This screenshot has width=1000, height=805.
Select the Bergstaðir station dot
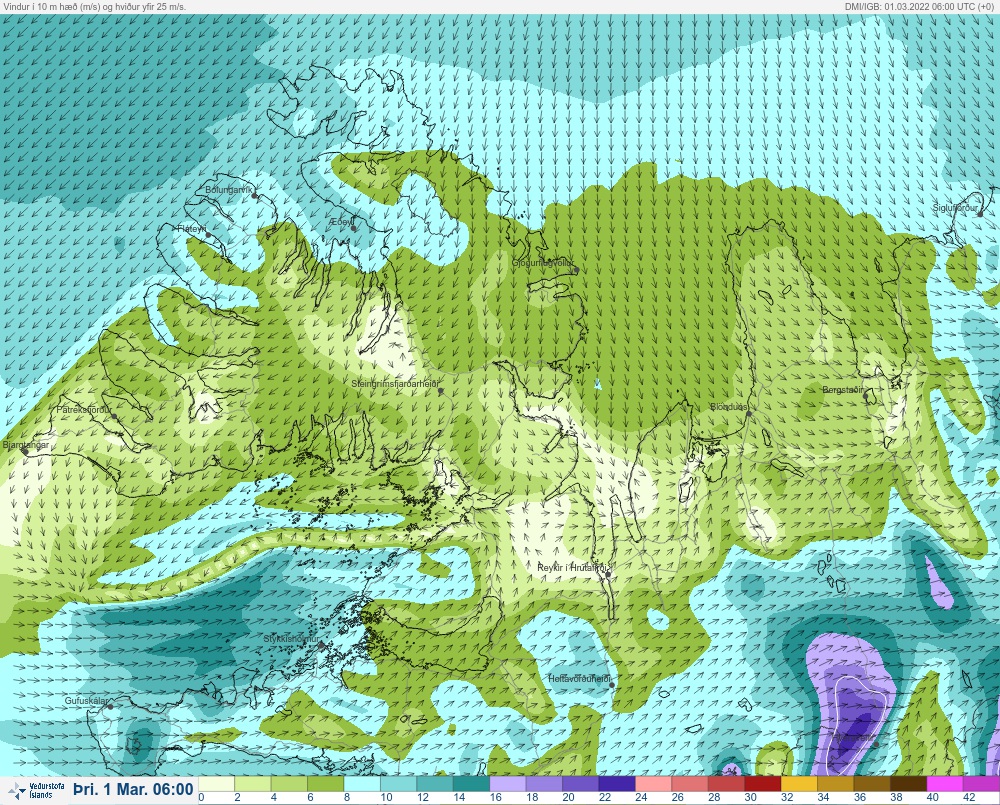pyautogui.click(x=866, y=395)
